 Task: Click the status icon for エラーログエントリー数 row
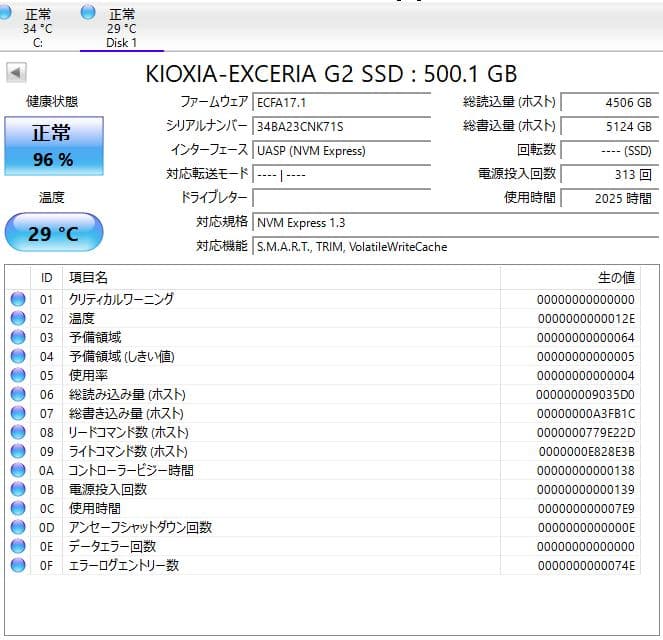[x=18, y=565]
